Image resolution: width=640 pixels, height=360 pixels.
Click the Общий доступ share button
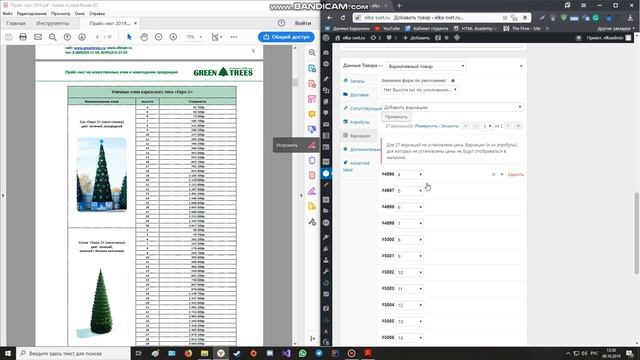pyautogui.click(x=286, y=37)
